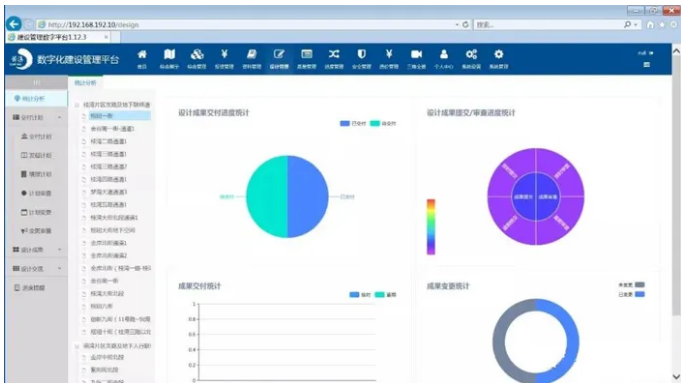Click the browser home icon
The width and height of the screenshot is (688, 391).
[x=650, y=25]
